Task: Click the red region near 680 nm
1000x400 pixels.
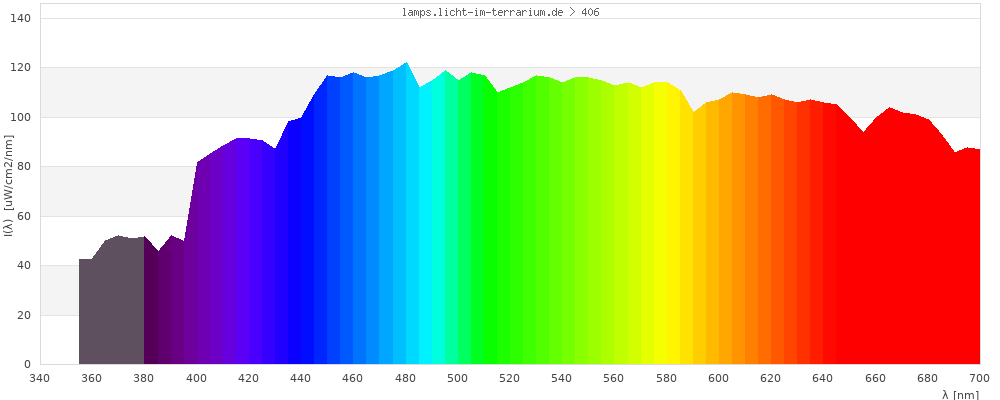Action: tap(928, 250)
